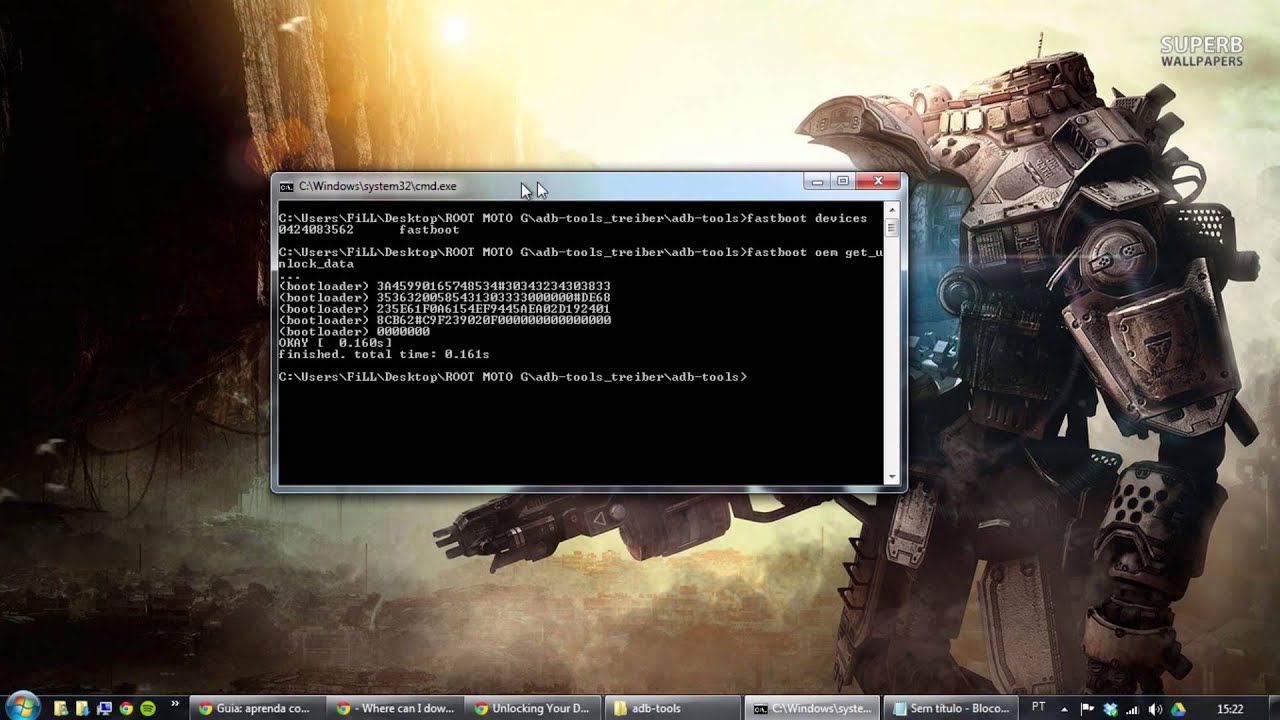Click the cmd vertical scrollbar thumb
1280x720 pixels.
point(892,228)
